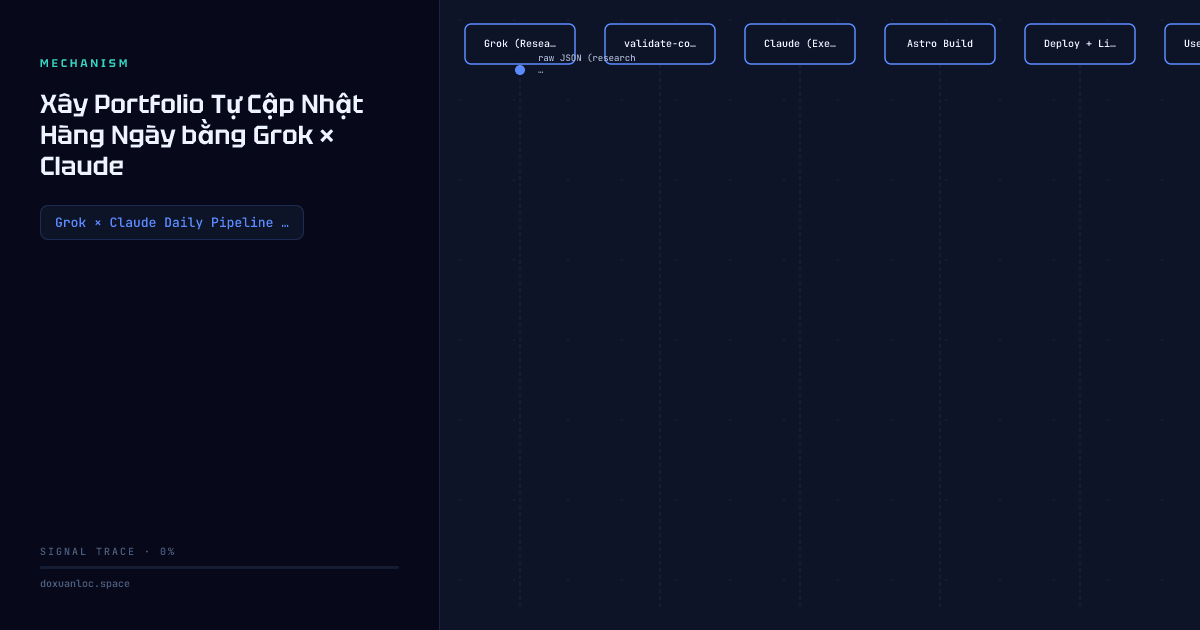Click the MECHANISM section label

pos(85,64)
